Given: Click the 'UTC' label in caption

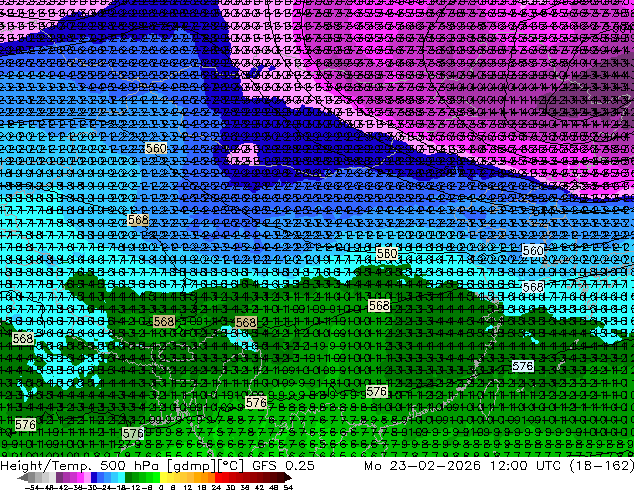Looking at the screenshot, I should coord(549,466).
